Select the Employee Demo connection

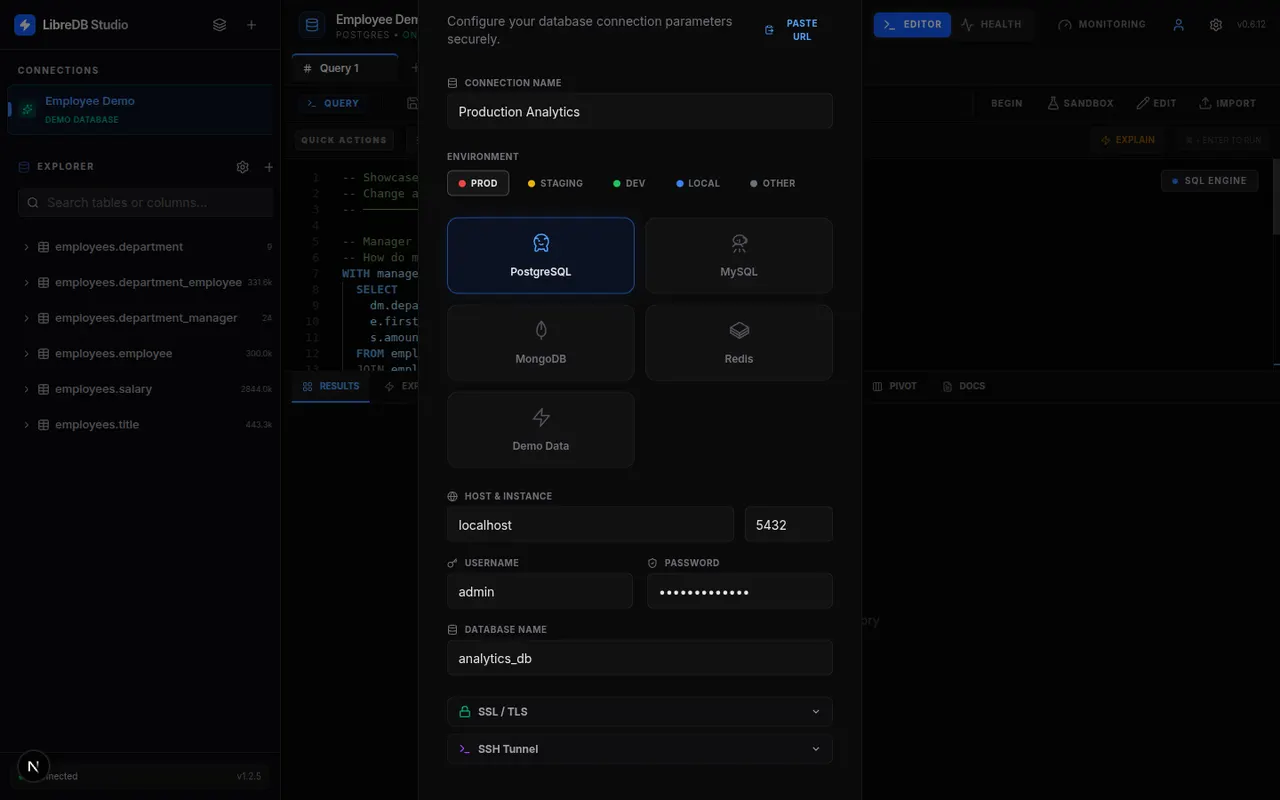[140, 109]
